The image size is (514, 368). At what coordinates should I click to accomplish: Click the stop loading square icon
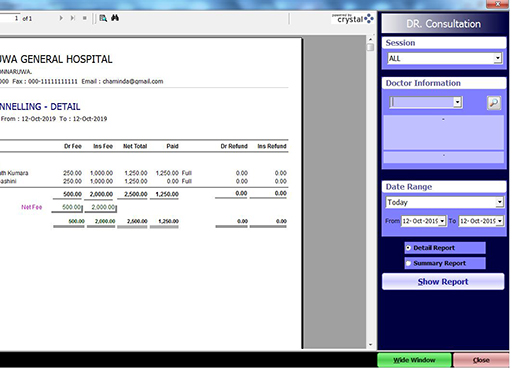85,18
